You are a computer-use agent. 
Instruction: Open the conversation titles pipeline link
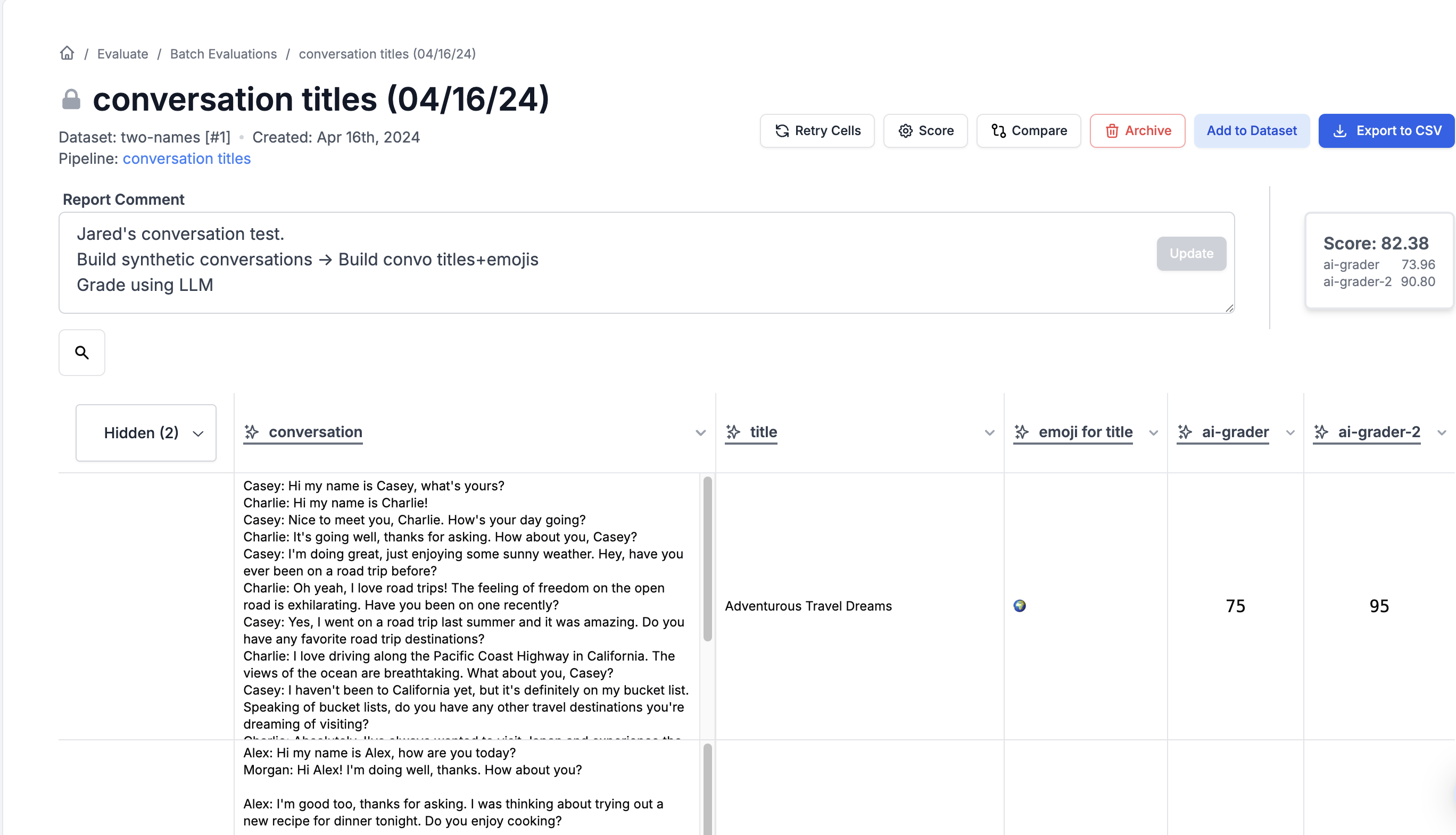(186, 158)
